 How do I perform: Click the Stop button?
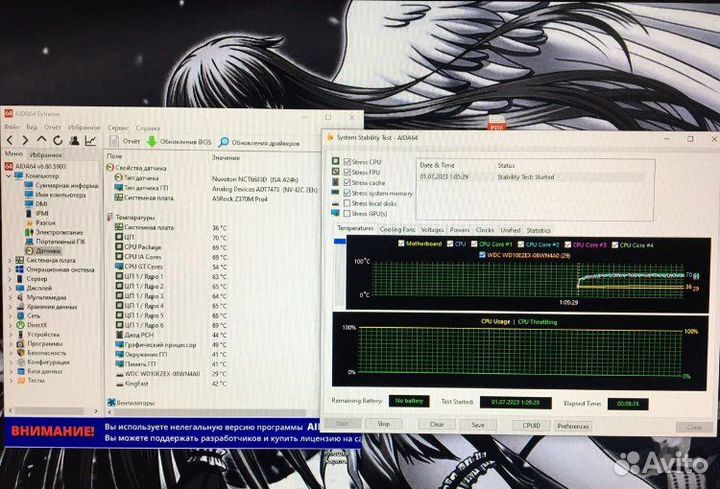383,424
